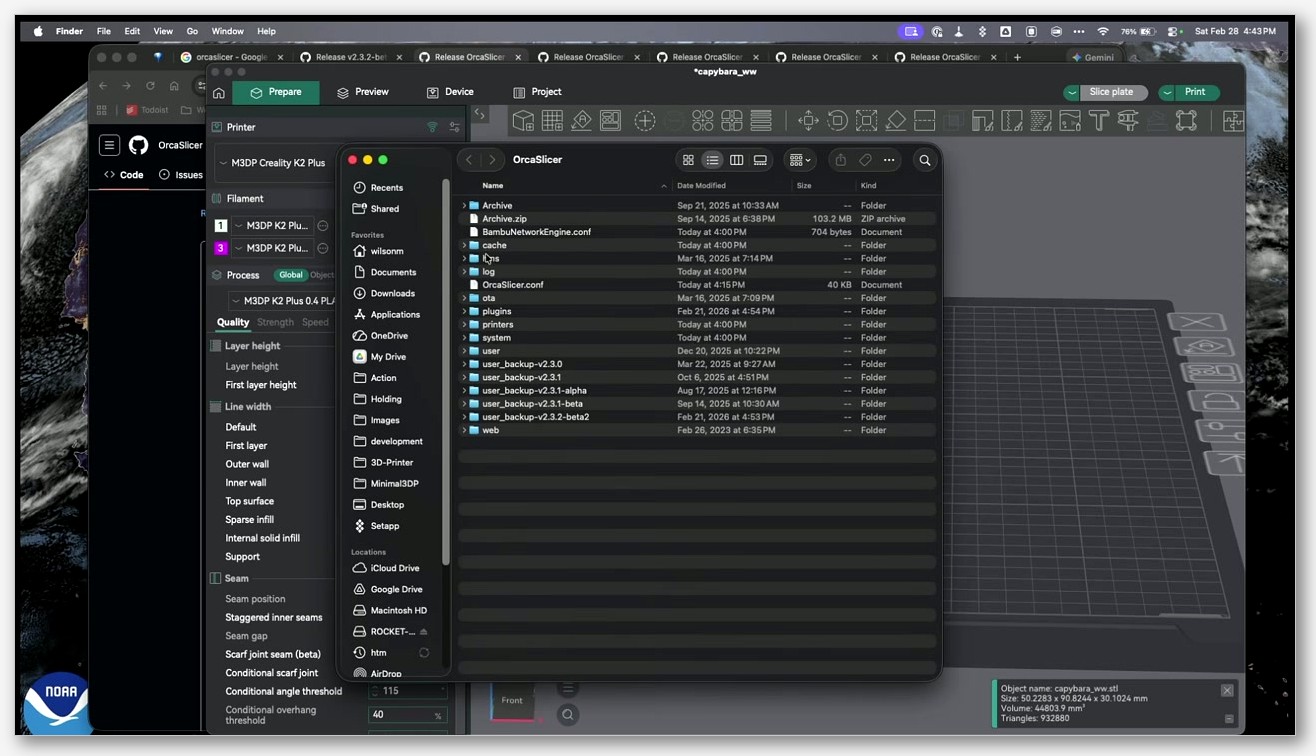Click the zoom magnifier icon below the Front view cube

tap(568, 714)
